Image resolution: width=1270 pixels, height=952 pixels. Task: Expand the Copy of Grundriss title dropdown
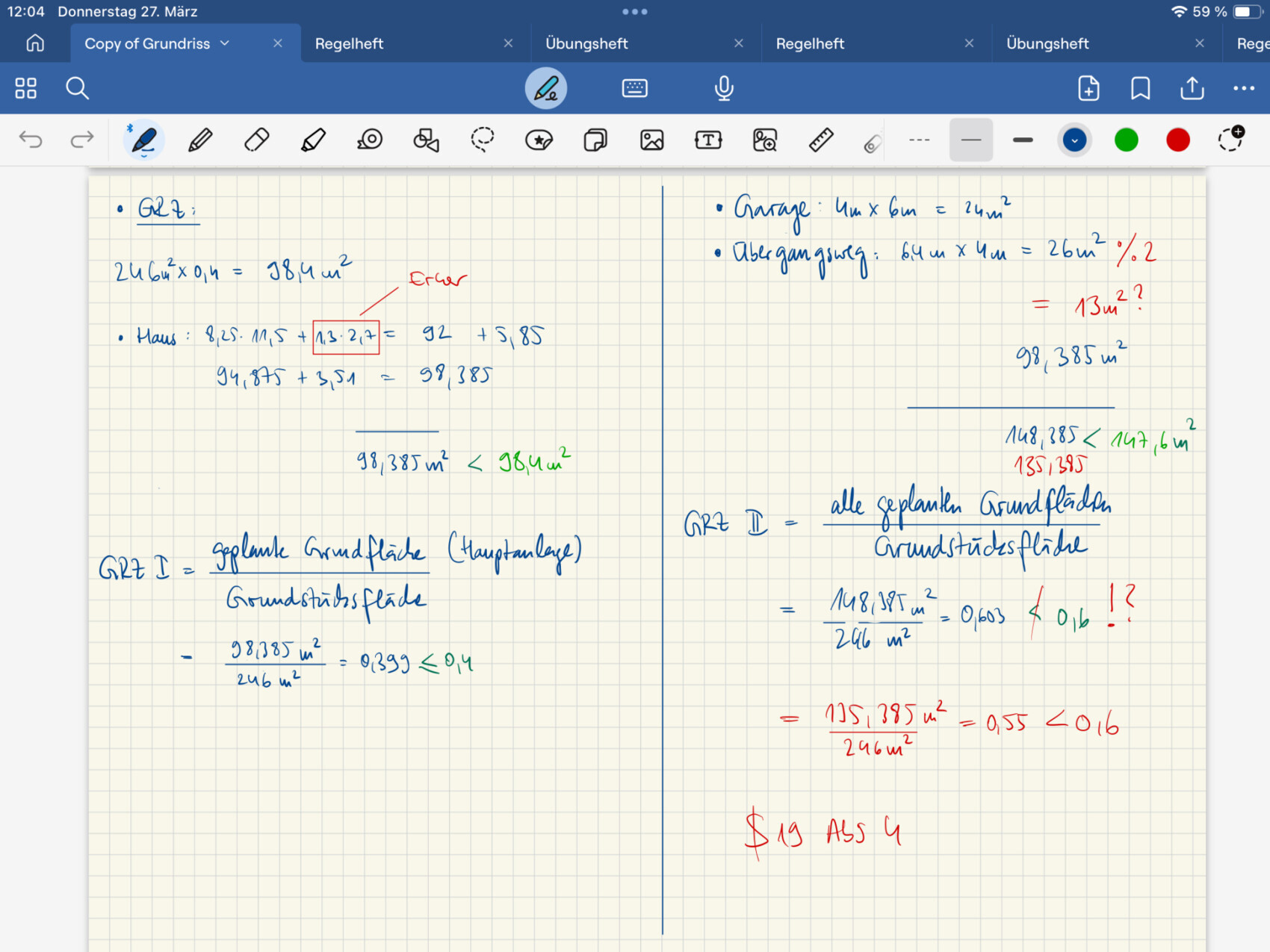pyautogui.click(x=225, y=43)
